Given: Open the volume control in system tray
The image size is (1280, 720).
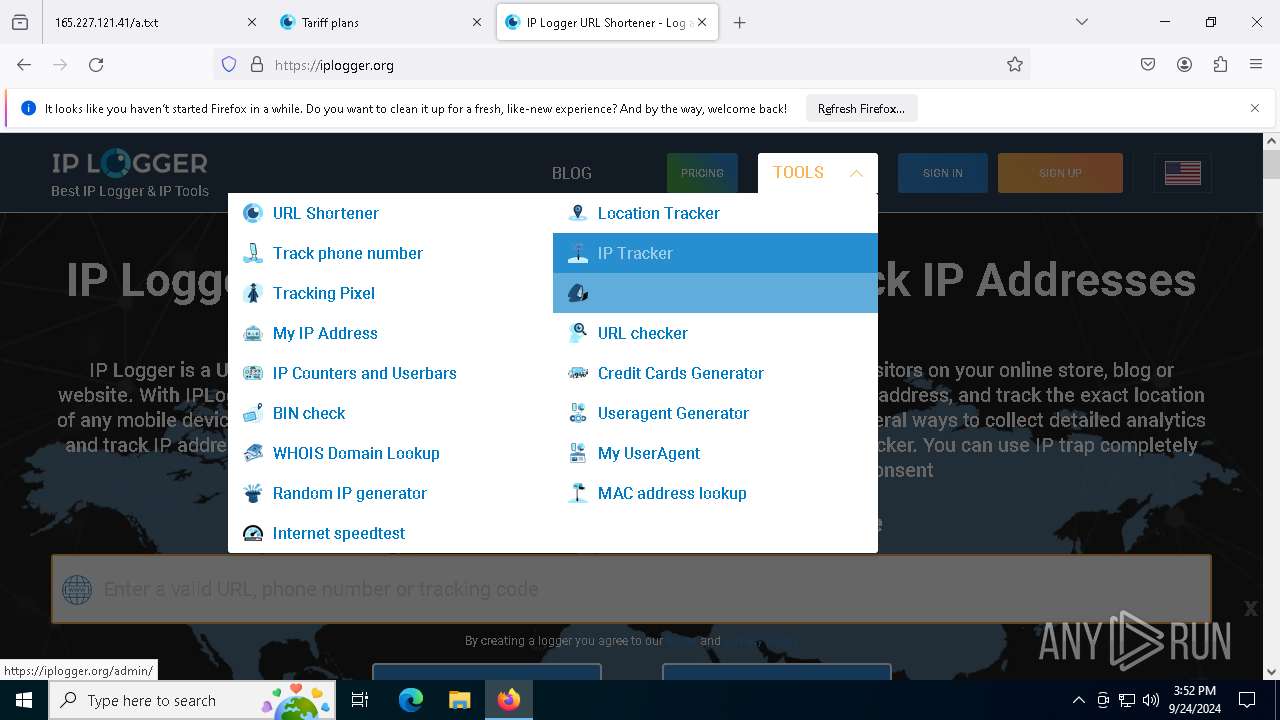Looking at the screenshot, I should click(x=1150, y=700).
